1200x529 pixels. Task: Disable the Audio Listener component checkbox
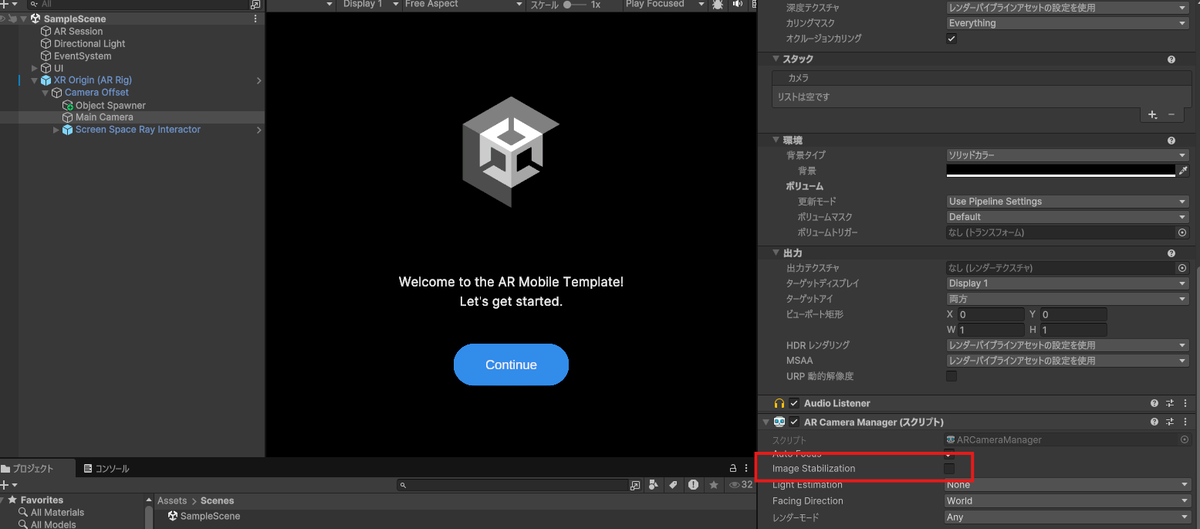pyautogui.click(x=795, y=404)
